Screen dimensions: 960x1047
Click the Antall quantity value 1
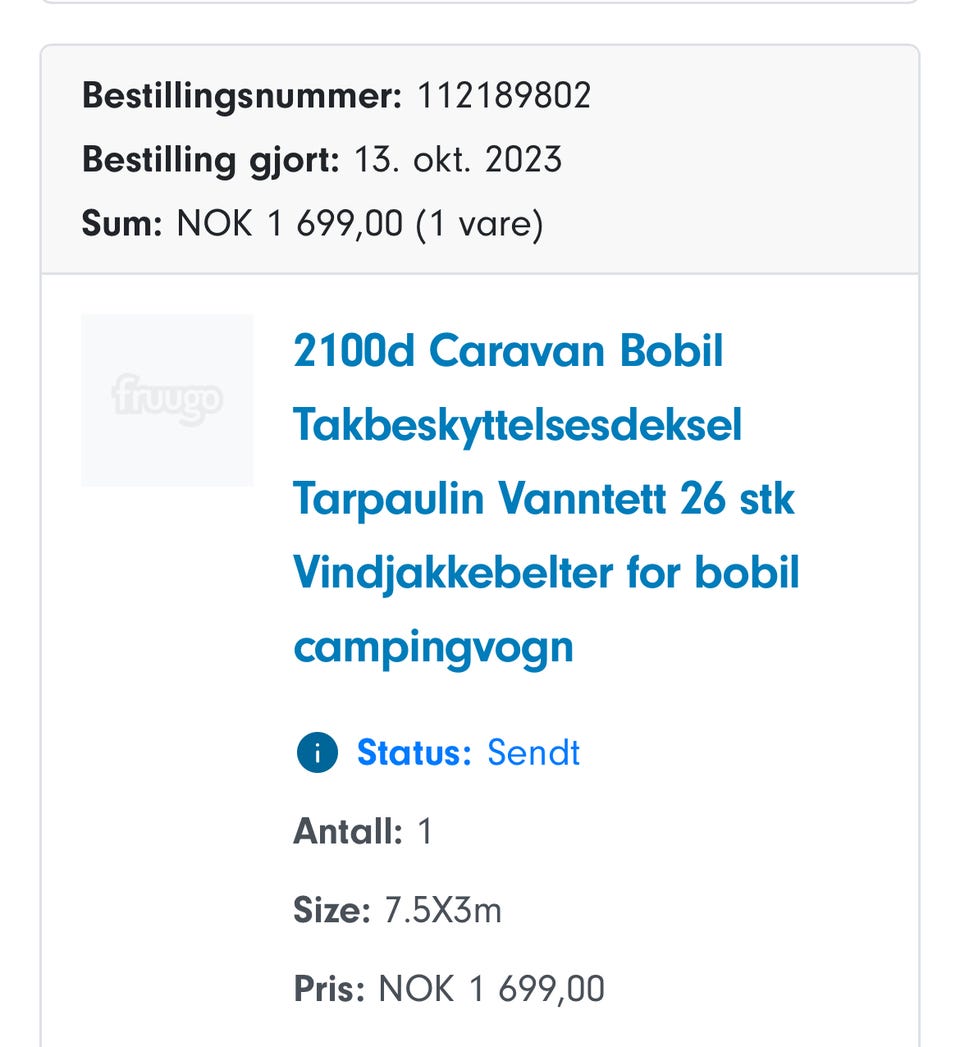(x=424, y=831)
